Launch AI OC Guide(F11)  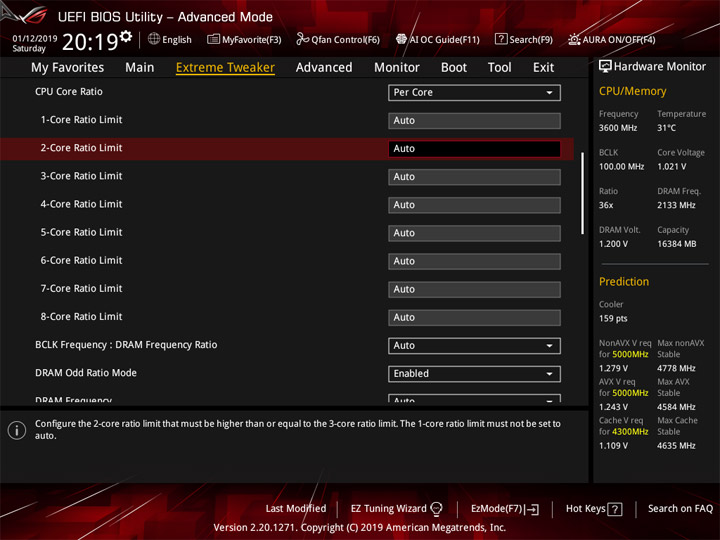pos(438,39)
